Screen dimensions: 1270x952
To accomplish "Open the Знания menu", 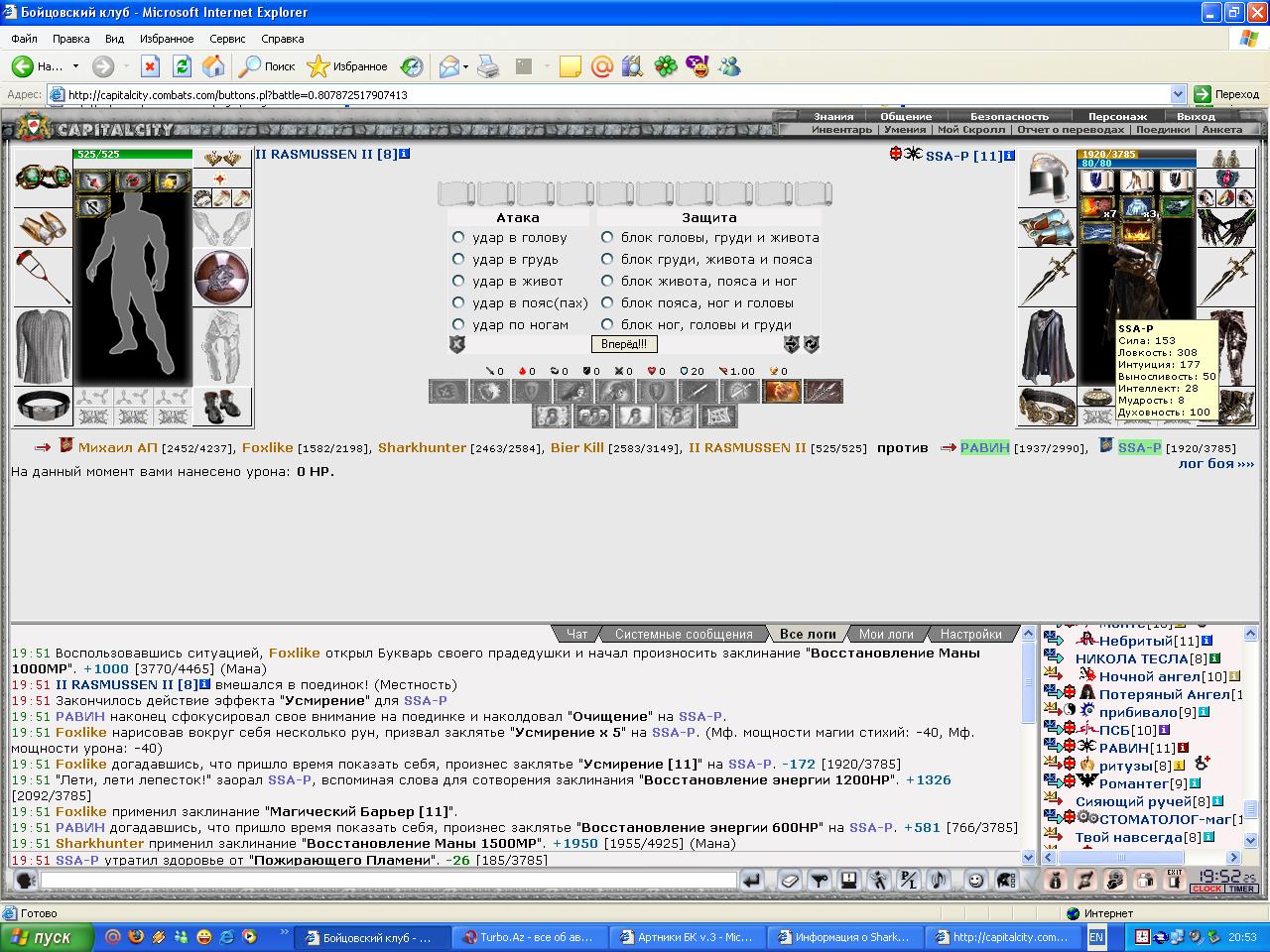I will (833, 116).
